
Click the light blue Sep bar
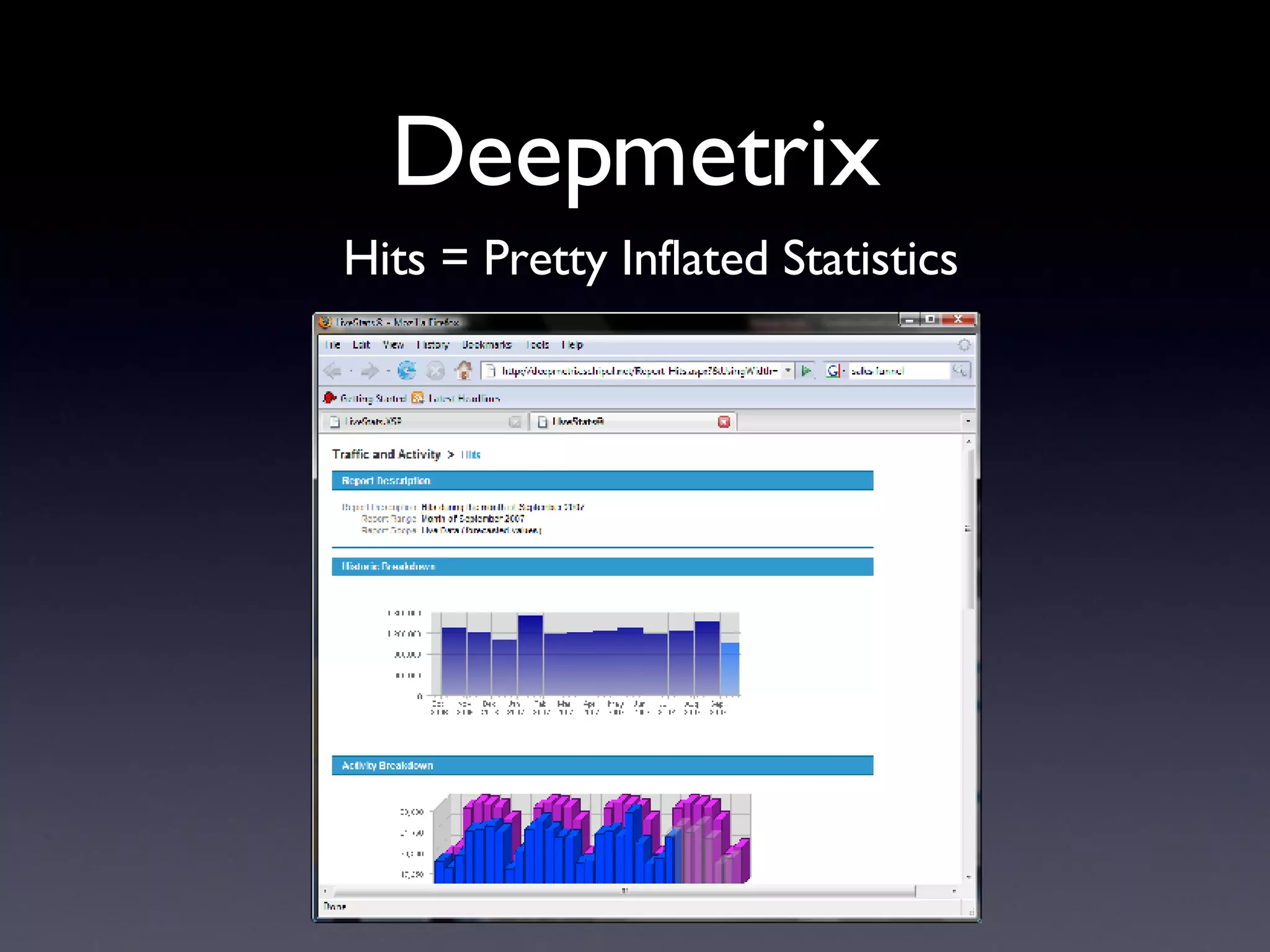[x=730, y=669]
